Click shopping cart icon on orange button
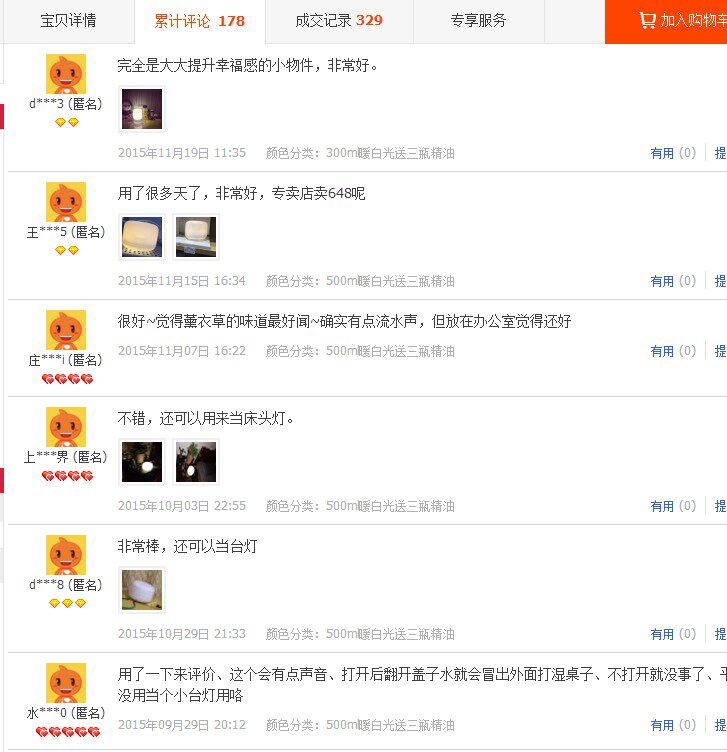 tap(647, 20)
